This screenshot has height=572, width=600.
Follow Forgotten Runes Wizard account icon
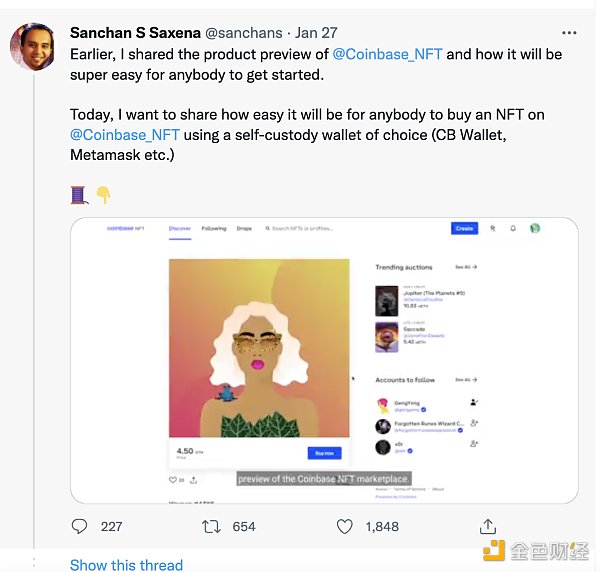coord(473,423)
